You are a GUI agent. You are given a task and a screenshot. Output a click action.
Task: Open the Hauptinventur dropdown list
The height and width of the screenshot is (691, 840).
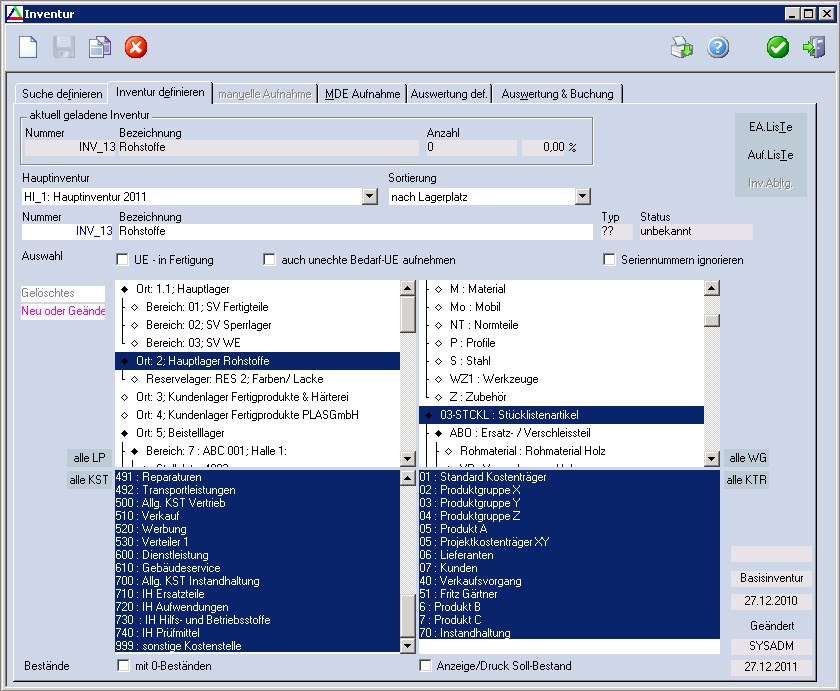point(369,197)
